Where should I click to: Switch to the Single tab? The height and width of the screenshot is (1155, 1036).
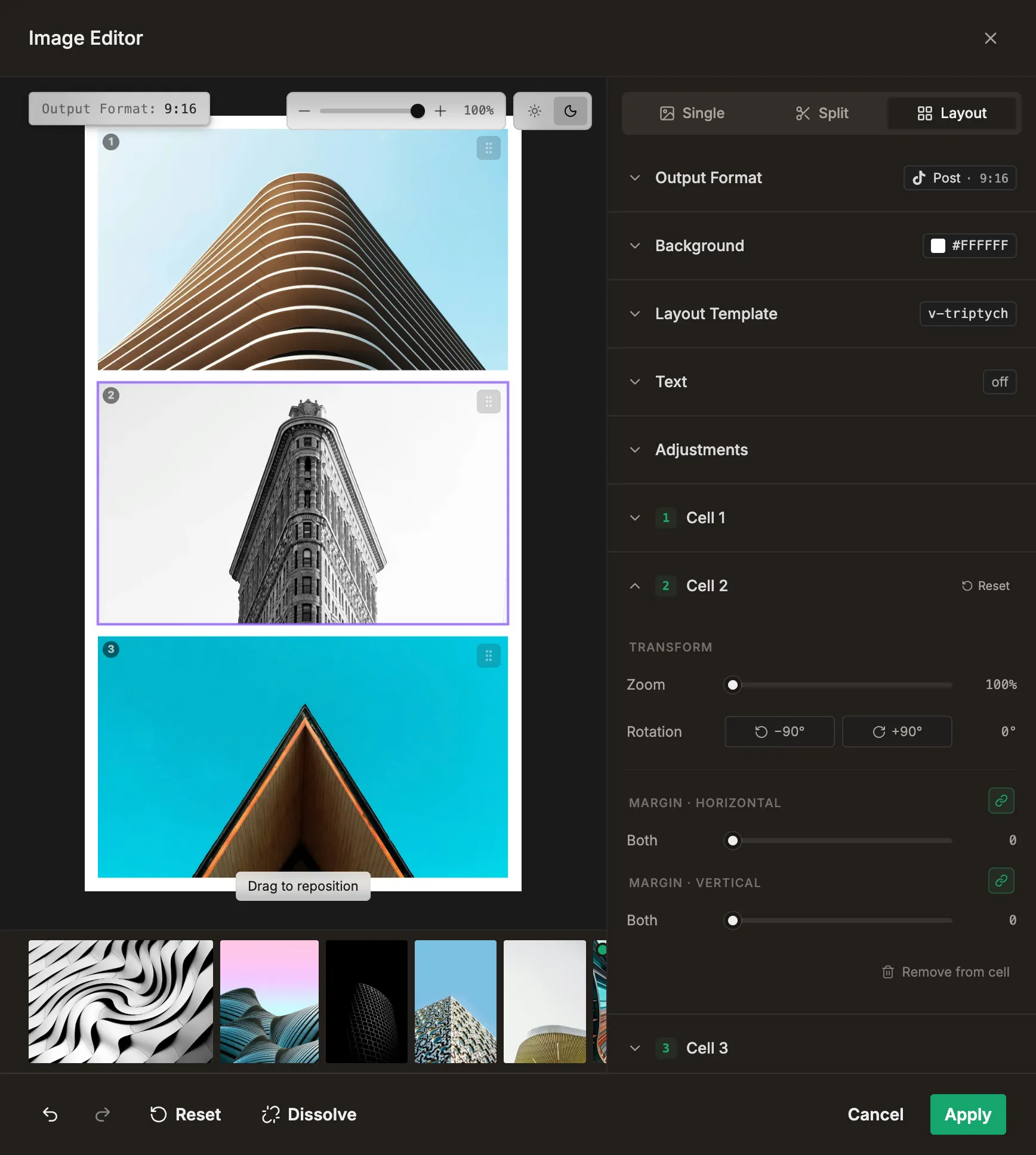692,113
